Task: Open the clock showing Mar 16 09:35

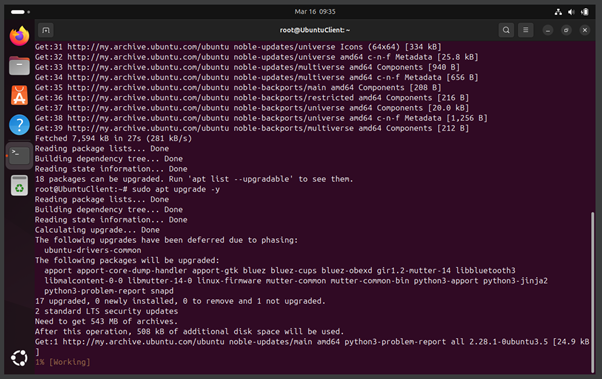Action: [315, 12]
